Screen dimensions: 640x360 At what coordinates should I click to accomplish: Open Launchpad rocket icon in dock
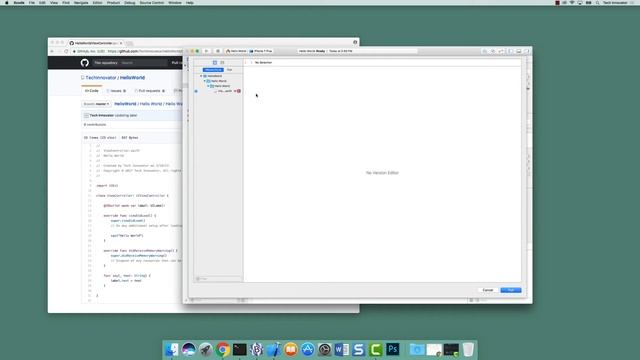tap(206, 349)
